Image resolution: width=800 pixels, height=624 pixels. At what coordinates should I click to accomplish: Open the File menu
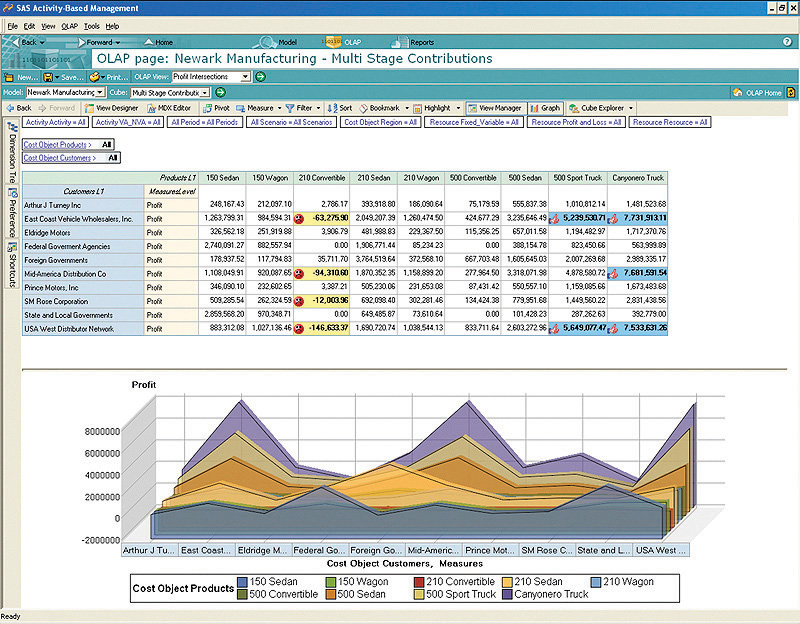12,26
